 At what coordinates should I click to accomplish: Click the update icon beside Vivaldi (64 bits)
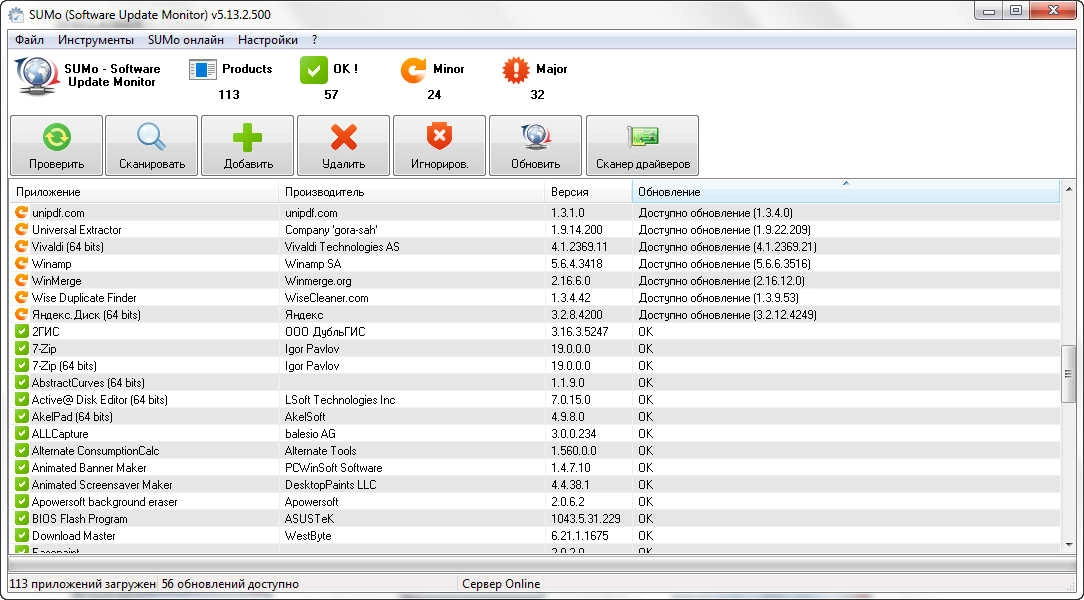pos(21,246)
